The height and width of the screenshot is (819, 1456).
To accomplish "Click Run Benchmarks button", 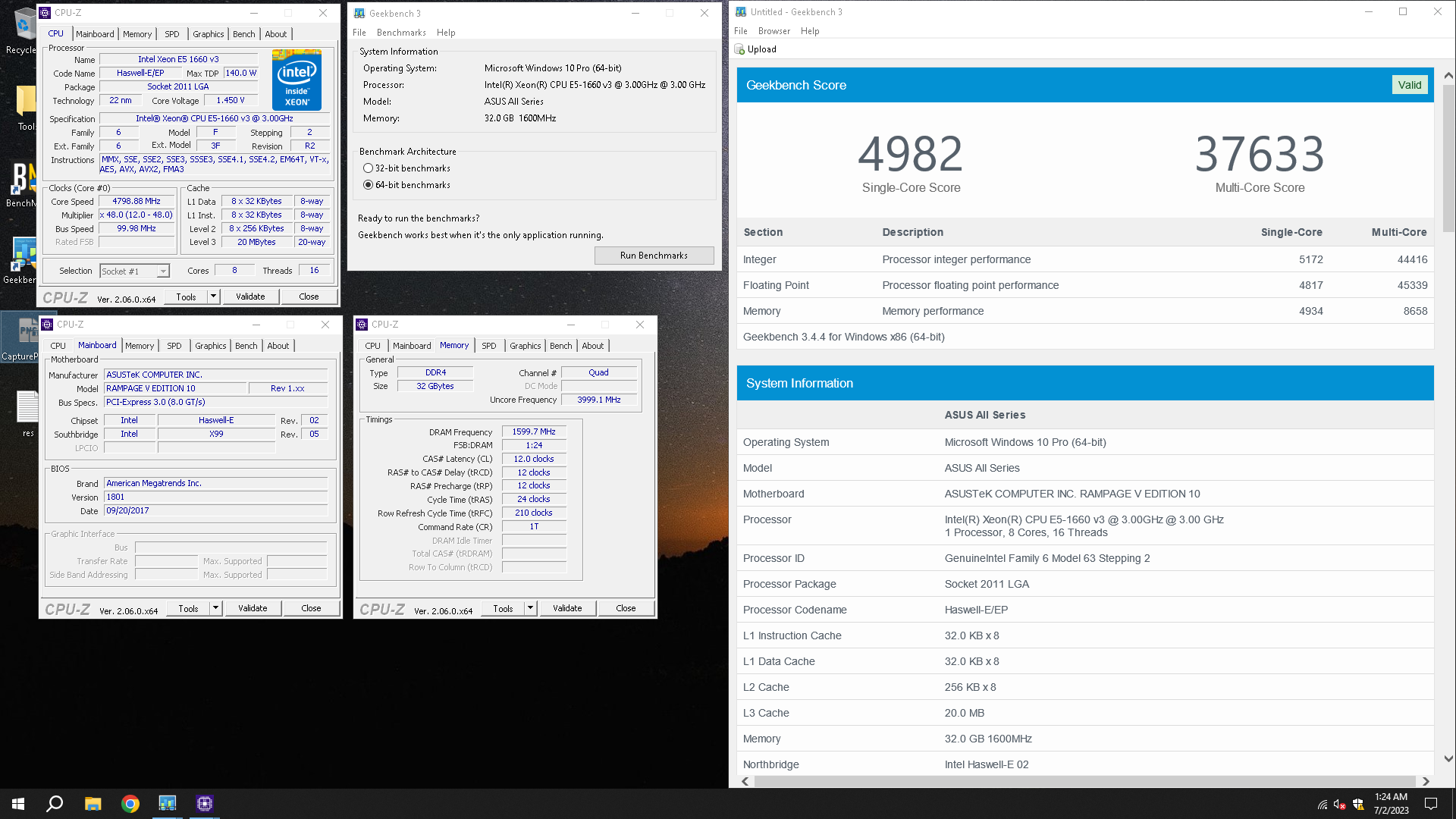I will tap(654, 256).
